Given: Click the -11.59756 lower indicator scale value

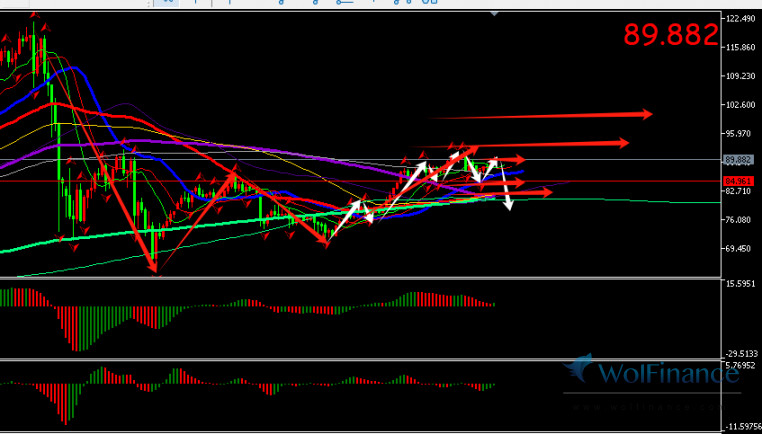Looking at the screenshot, I should [x=740, y=427].
